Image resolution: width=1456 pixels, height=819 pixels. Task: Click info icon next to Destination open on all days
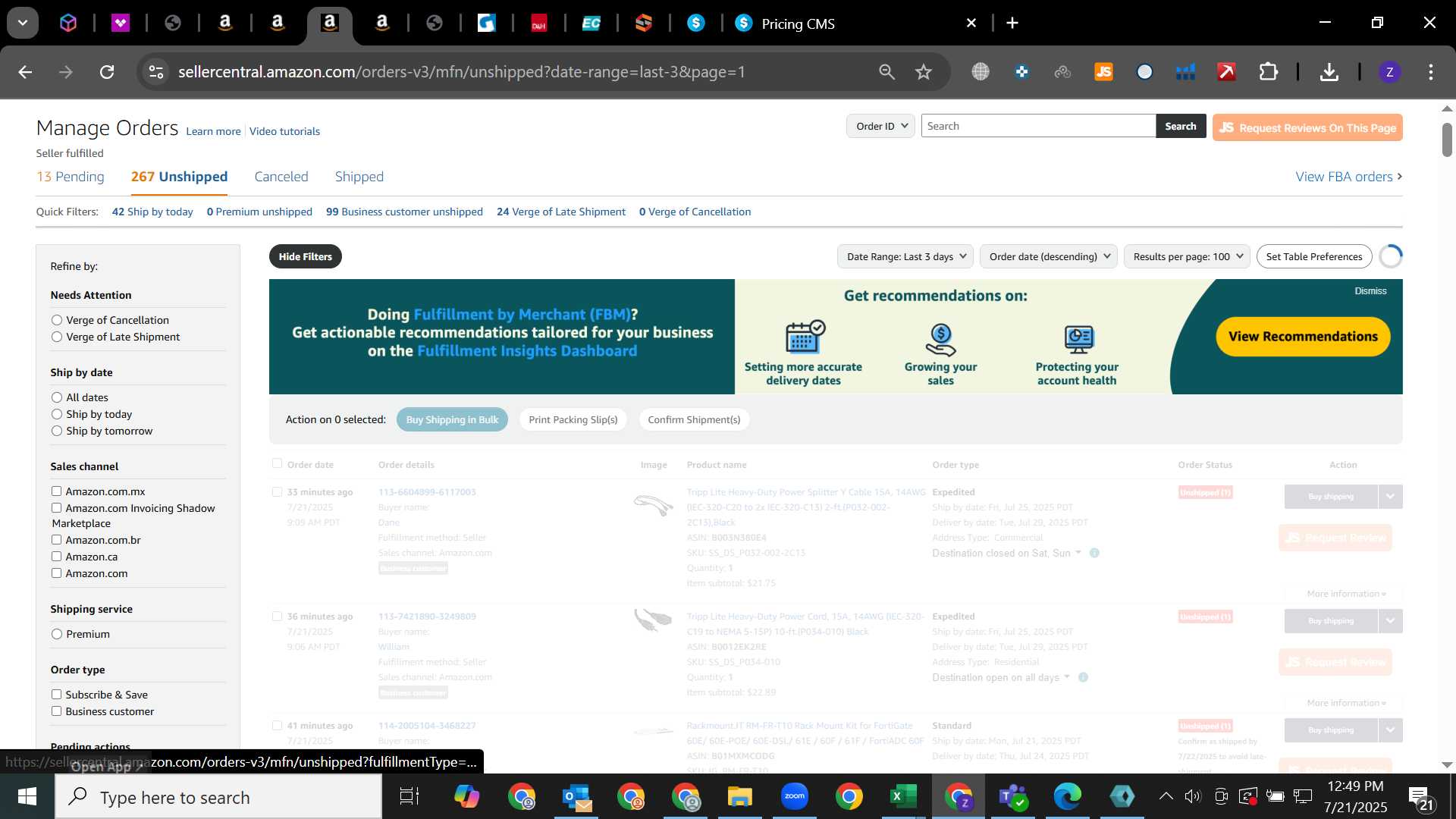[x=1083, y=677]
